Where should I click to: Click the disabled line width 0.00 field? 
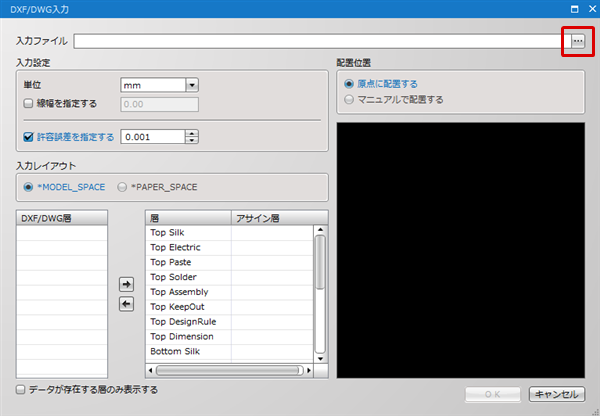pos(160,104)
